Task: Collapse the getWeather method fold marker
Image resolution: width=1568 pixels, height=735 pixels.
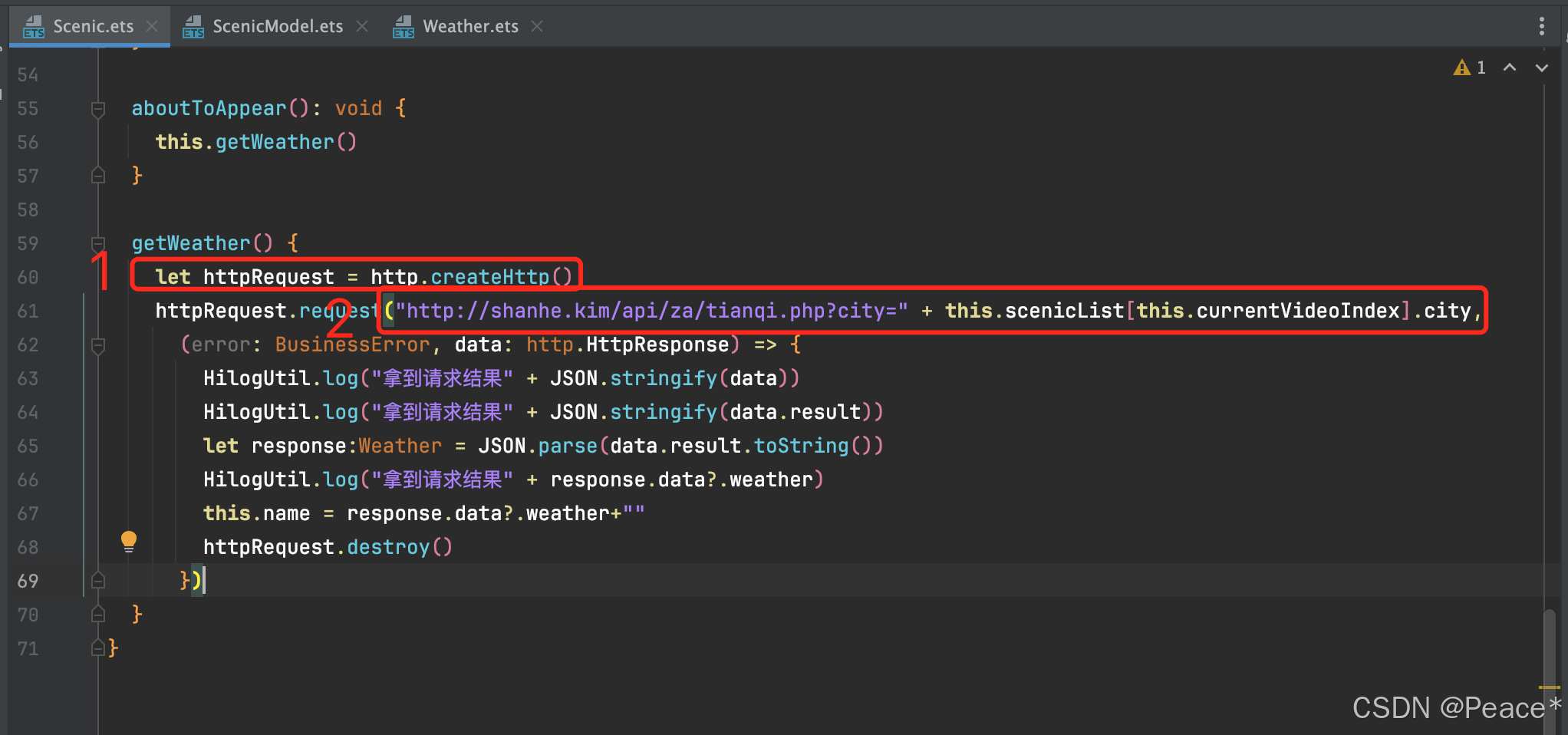Action: pyautogui.click(x=97, y=243)
